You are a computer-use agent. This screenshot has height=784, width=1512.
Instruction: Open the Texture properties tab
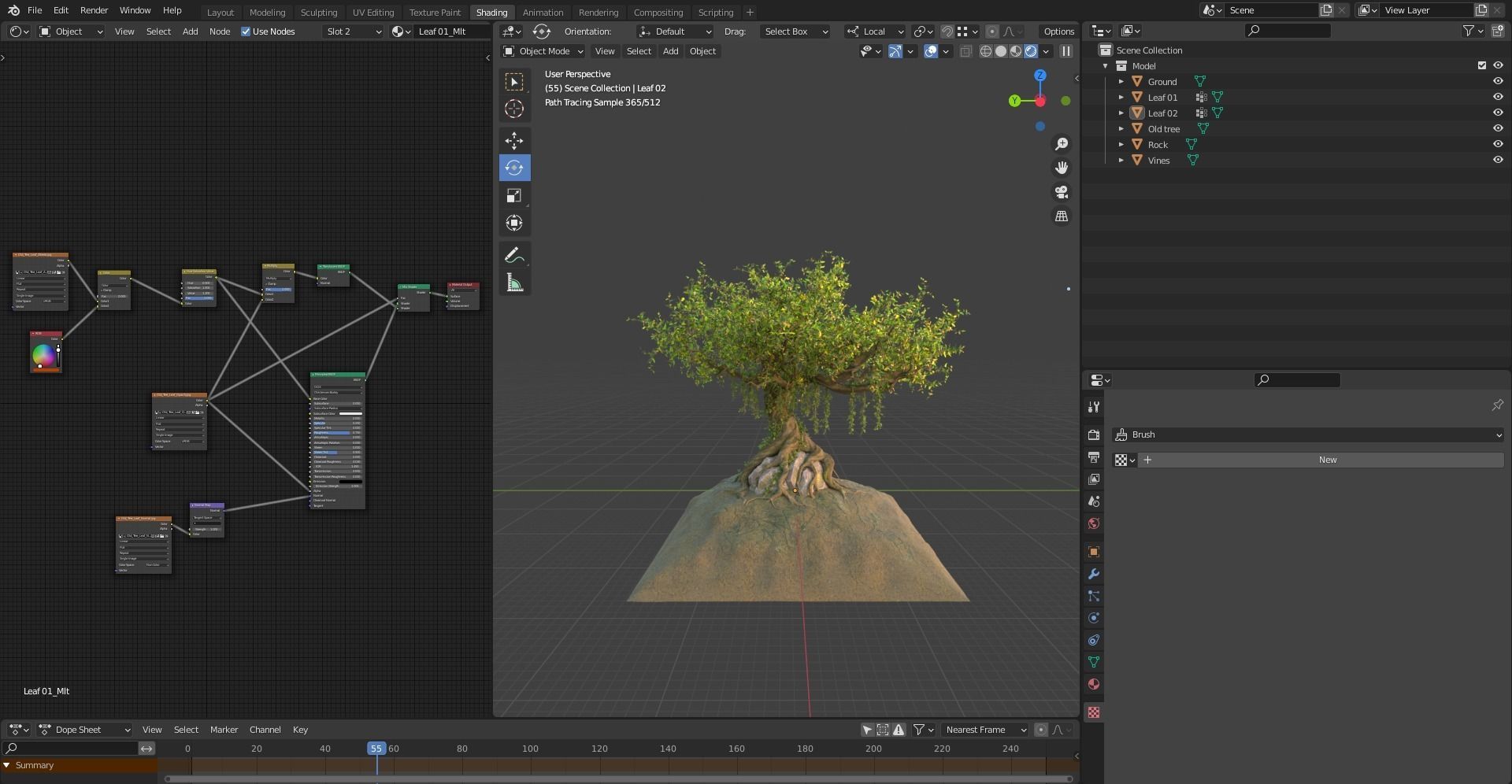pyautogui.click(x=1093, y=712)
